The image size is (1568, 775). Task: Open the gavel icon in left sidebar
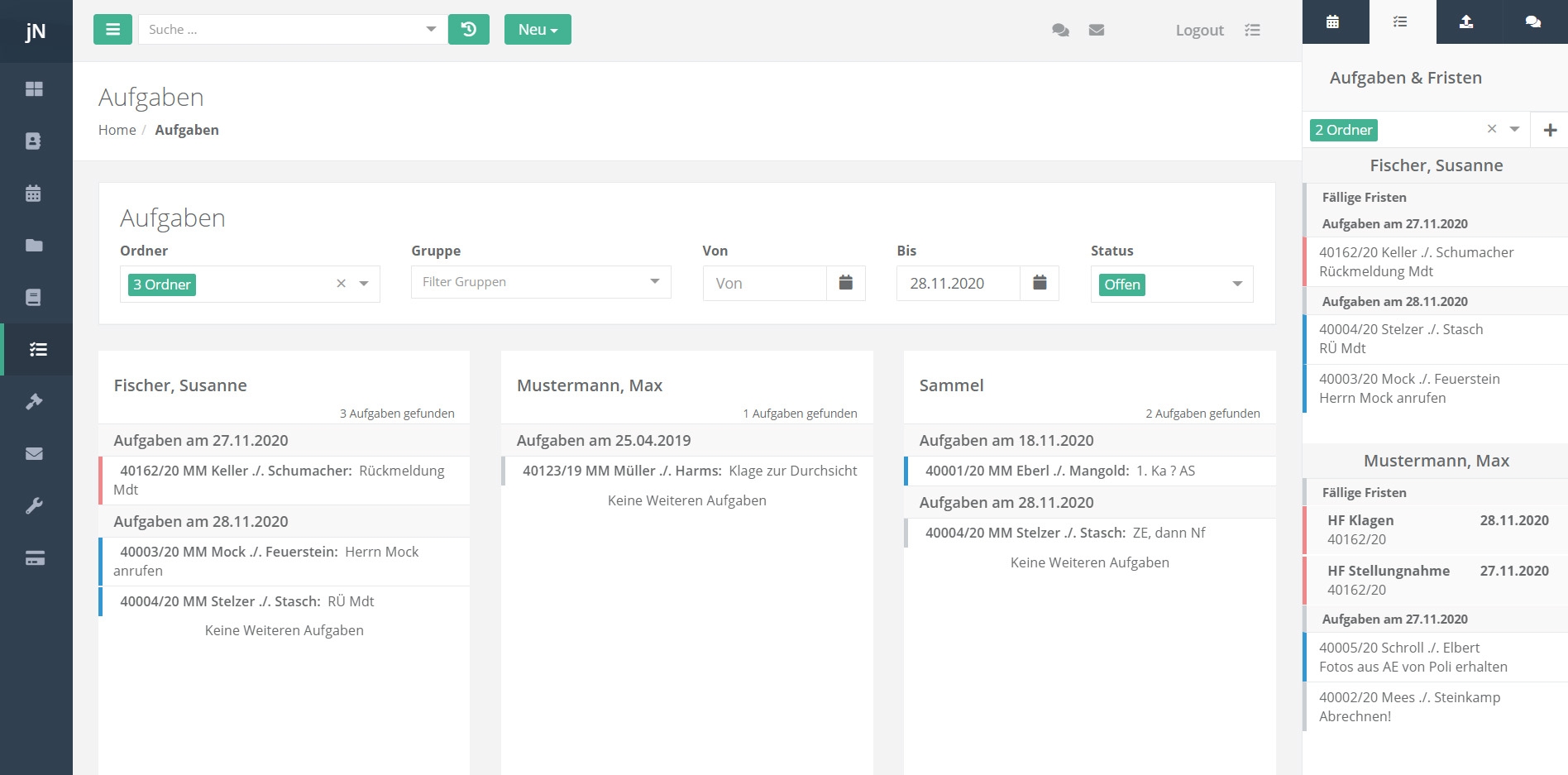(x=34, y=402)
